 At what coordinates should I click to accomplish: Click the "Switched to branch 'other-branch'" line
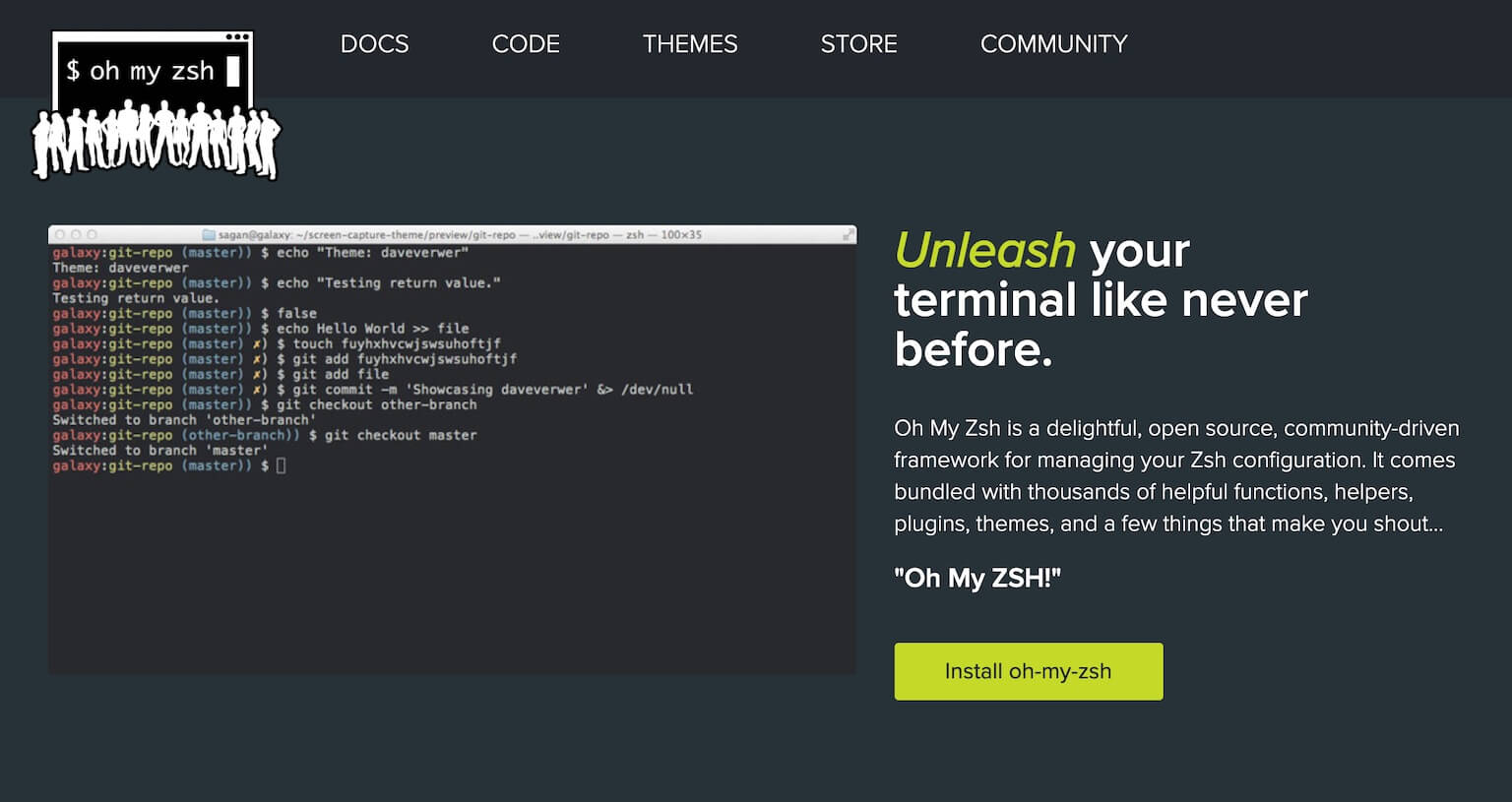[184, 420]
